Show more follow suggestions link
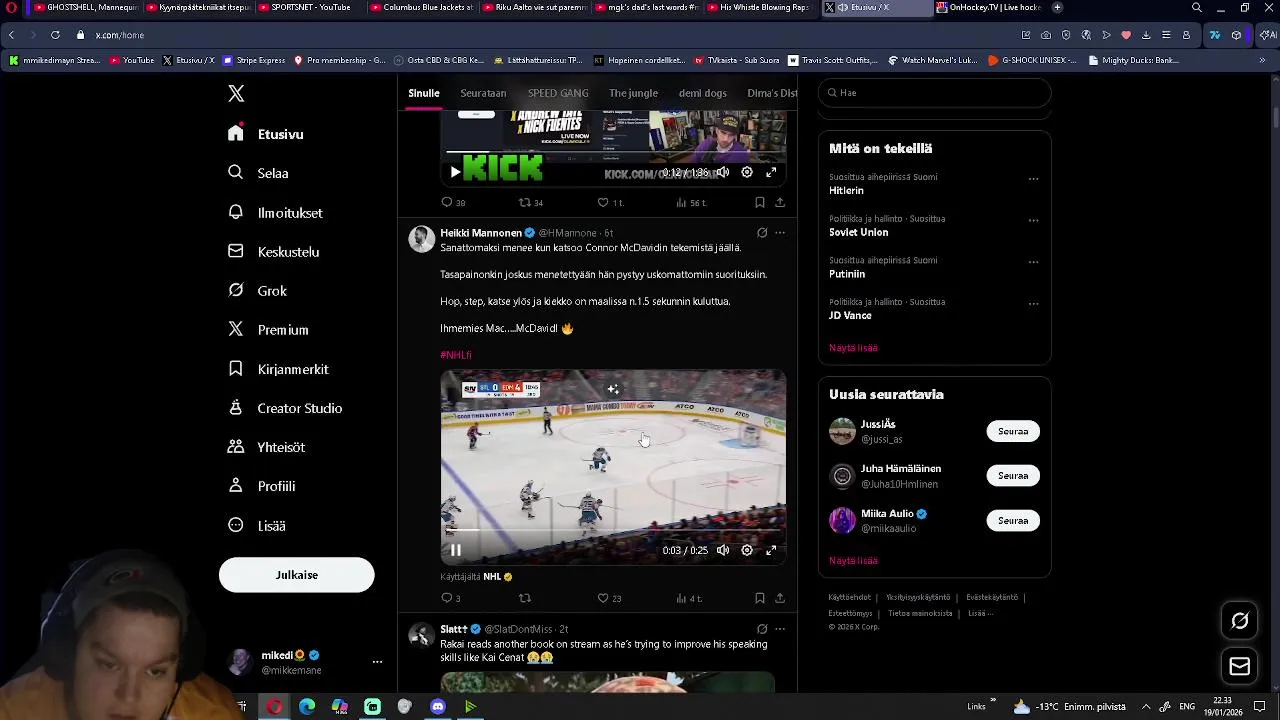The height and width of the screenshot is (720, 1280). click(x=853, y=561)
